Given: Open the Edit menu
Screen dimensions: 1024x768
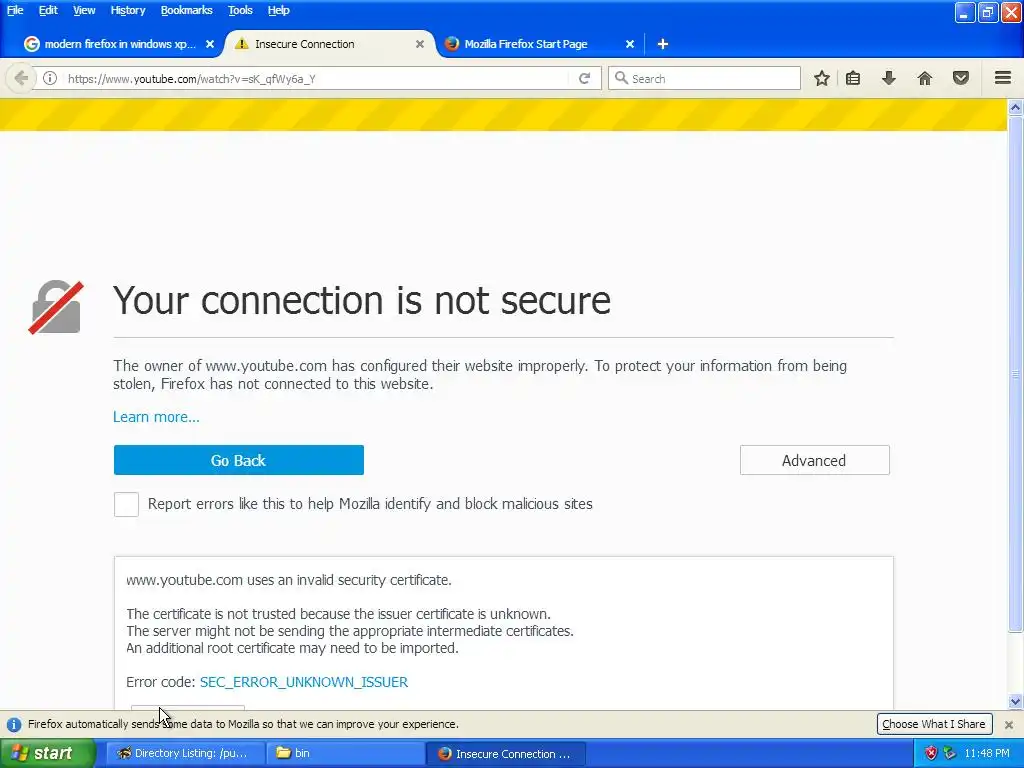Looking at the screenshot, I should pos(48,10).
